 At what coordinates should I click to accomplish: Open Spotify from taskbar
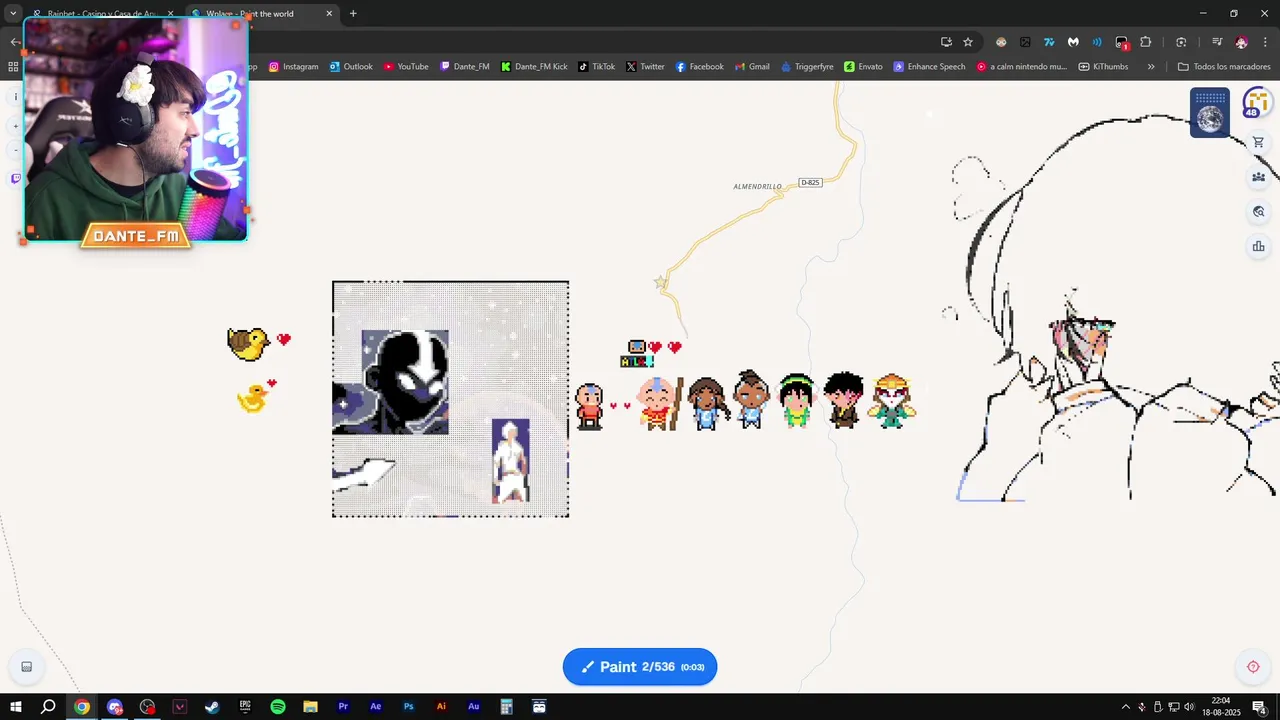[x=278, y=707]
